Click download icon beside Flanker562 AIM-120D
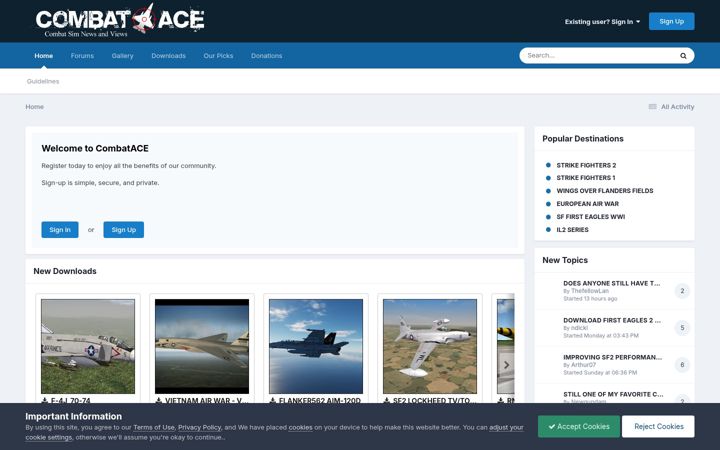720x450 pixels. click(x=272, y=400)
